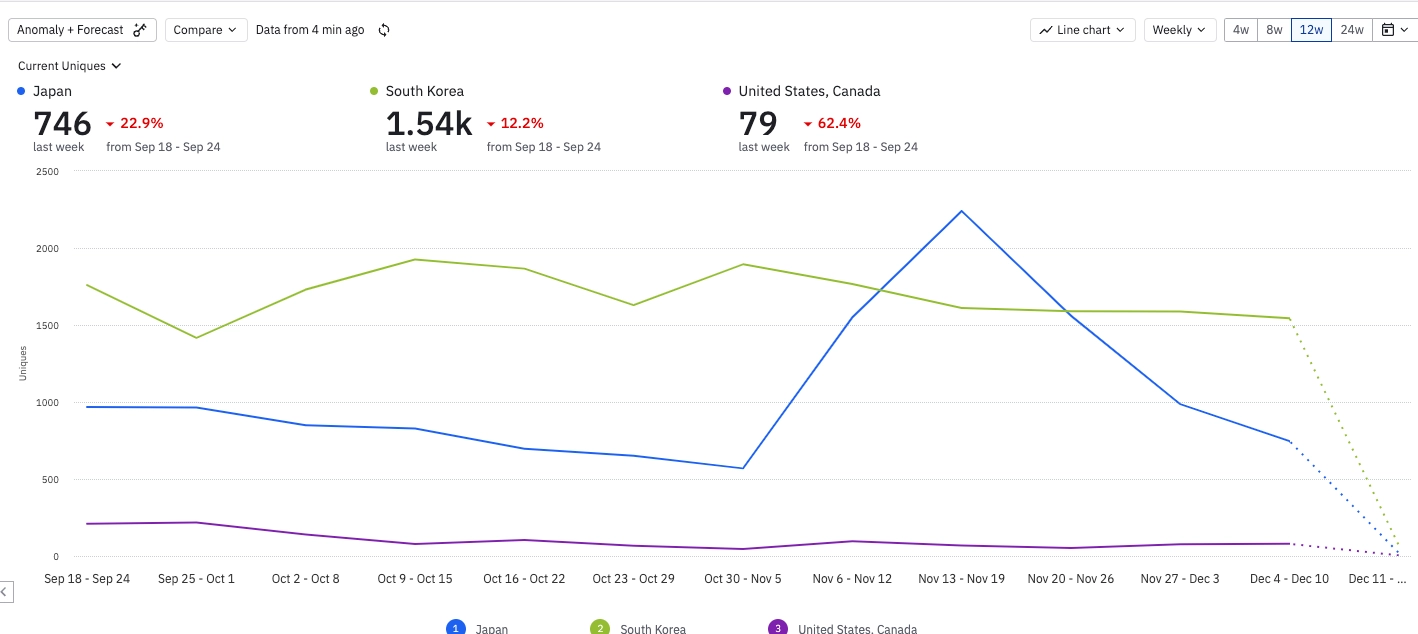The image size is (1418, 634).
Task: Click the Anomaly + Forecast button
Action: click(83, 30)
